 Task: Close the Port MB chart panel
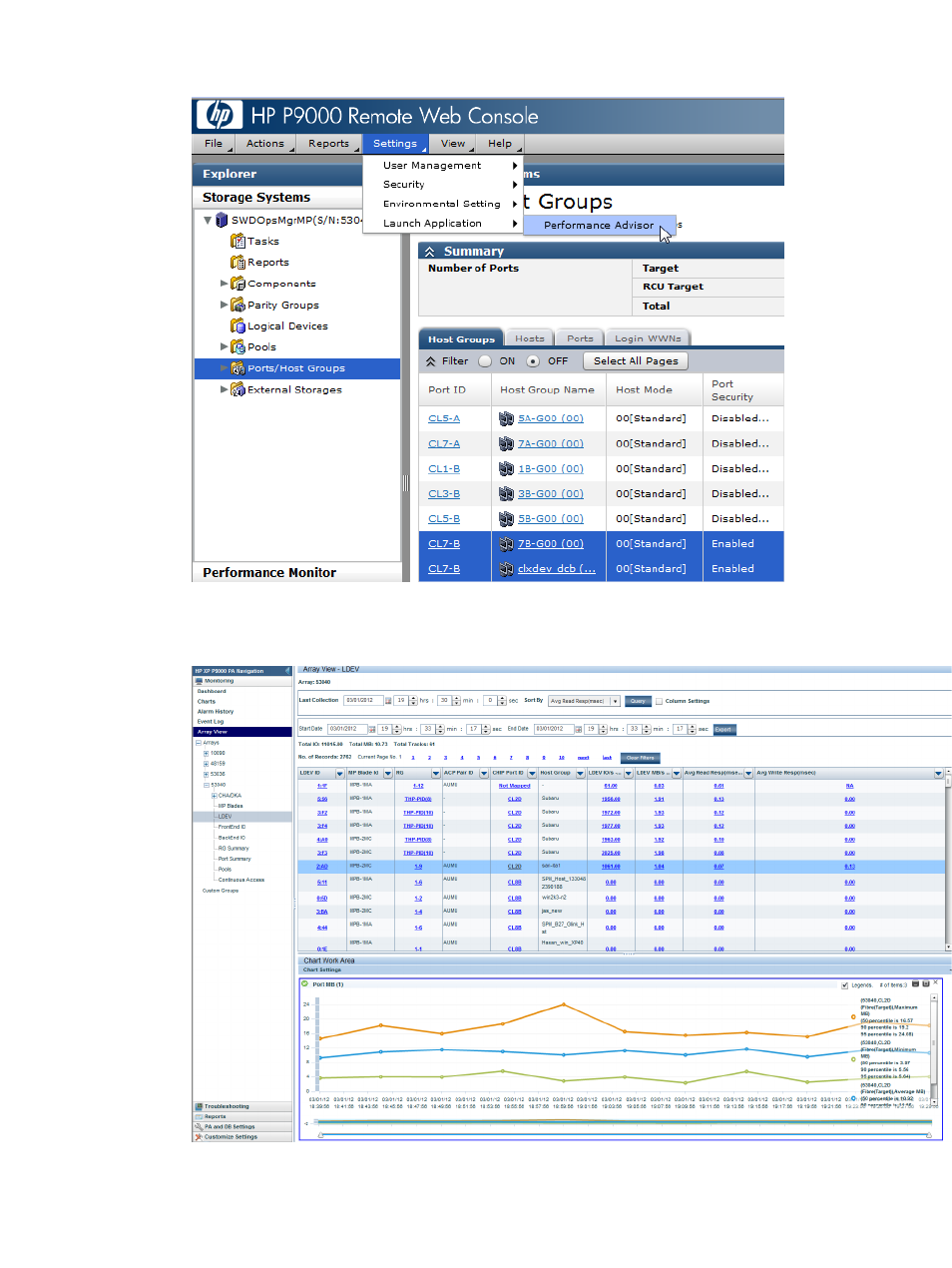(935, 983)
